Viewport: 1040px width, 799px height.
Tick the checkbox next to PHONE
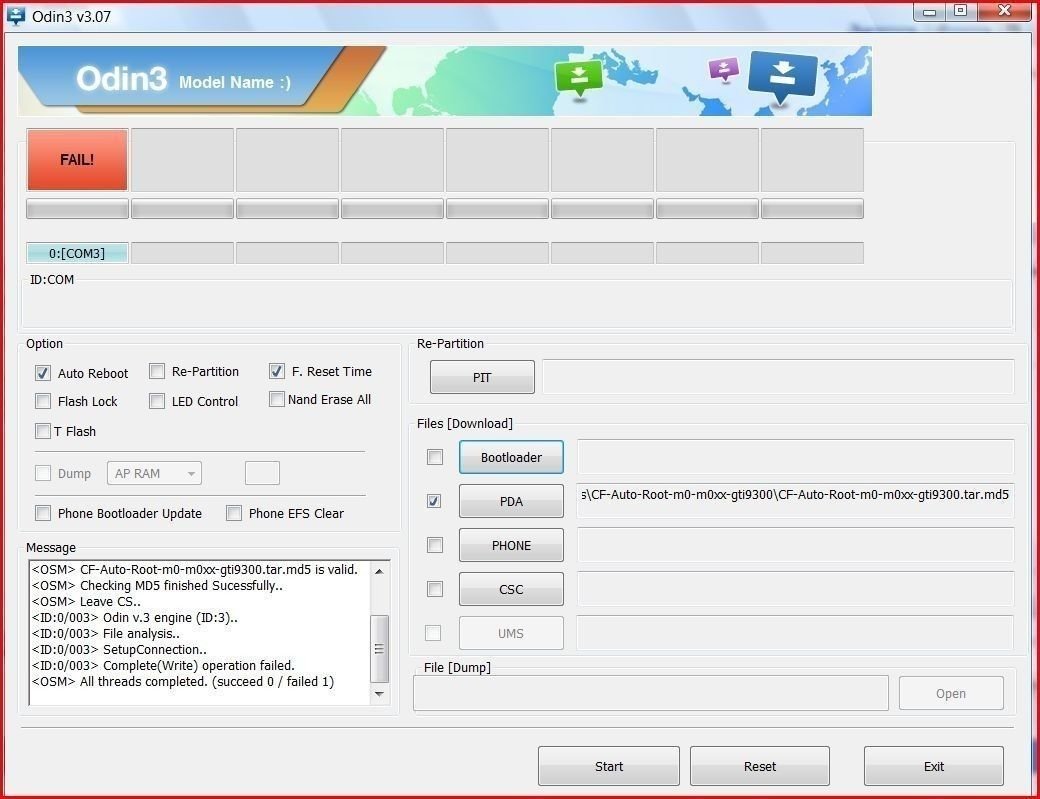(x=435, y=545)
